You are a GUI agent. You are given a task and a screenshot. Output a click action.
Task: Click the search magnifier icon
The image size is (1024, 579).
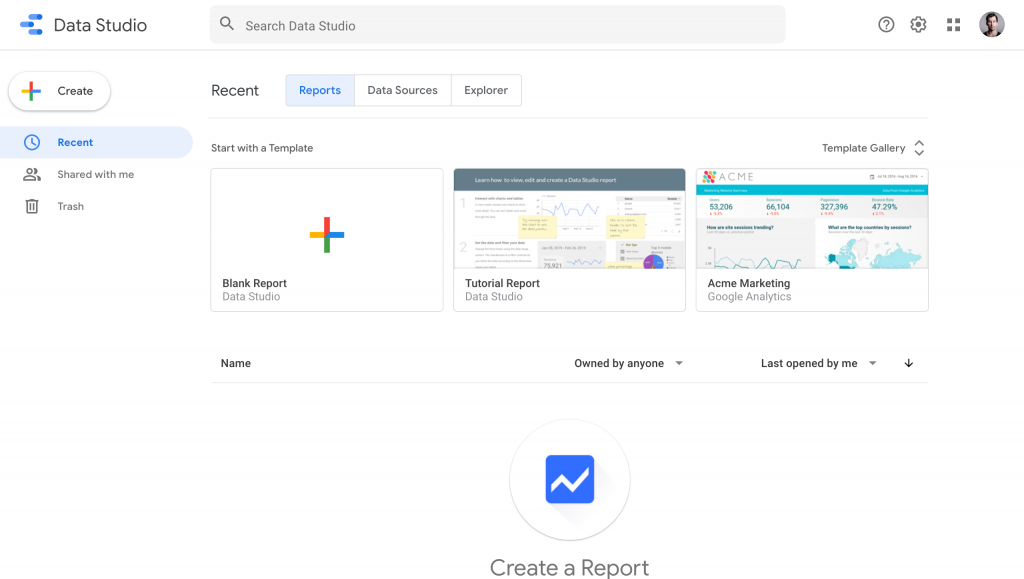coord(227,24)
